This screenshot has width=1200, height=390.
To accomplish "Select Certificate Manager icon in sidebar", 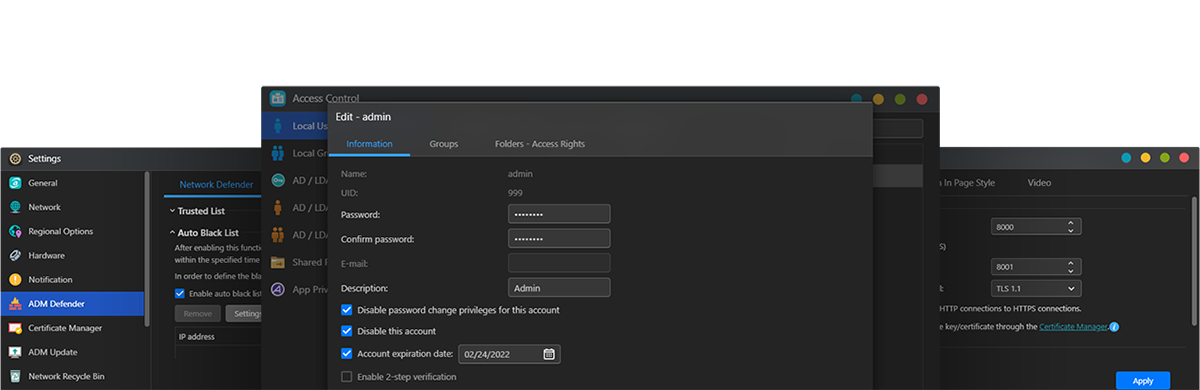I will point(15,328).
